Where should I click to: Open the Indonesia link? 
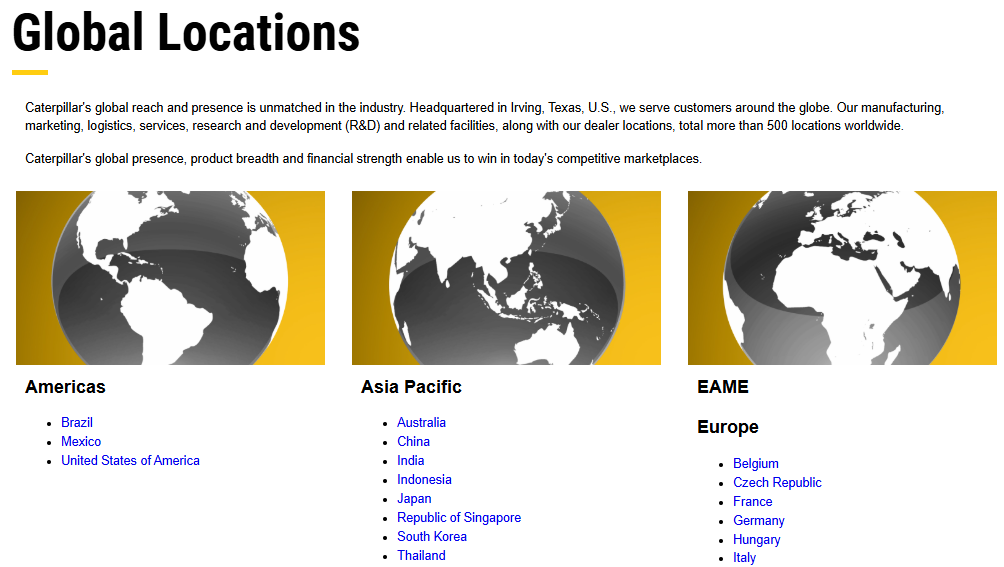tap(424, 480)
